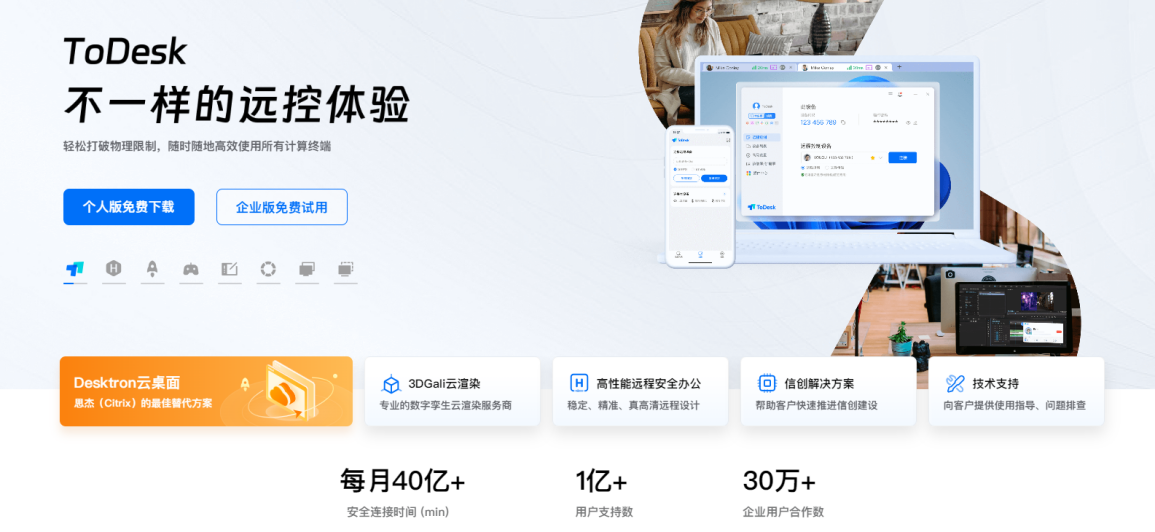This screenshot has height=532, width=1155.
Task: Select the hexagon H carousel icon
Action: point(114,268)
